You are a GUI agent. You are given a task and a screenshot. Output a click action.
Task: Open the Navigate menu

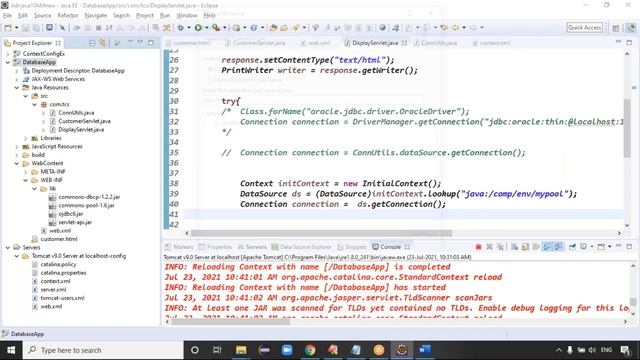click(x=96, y=15)
